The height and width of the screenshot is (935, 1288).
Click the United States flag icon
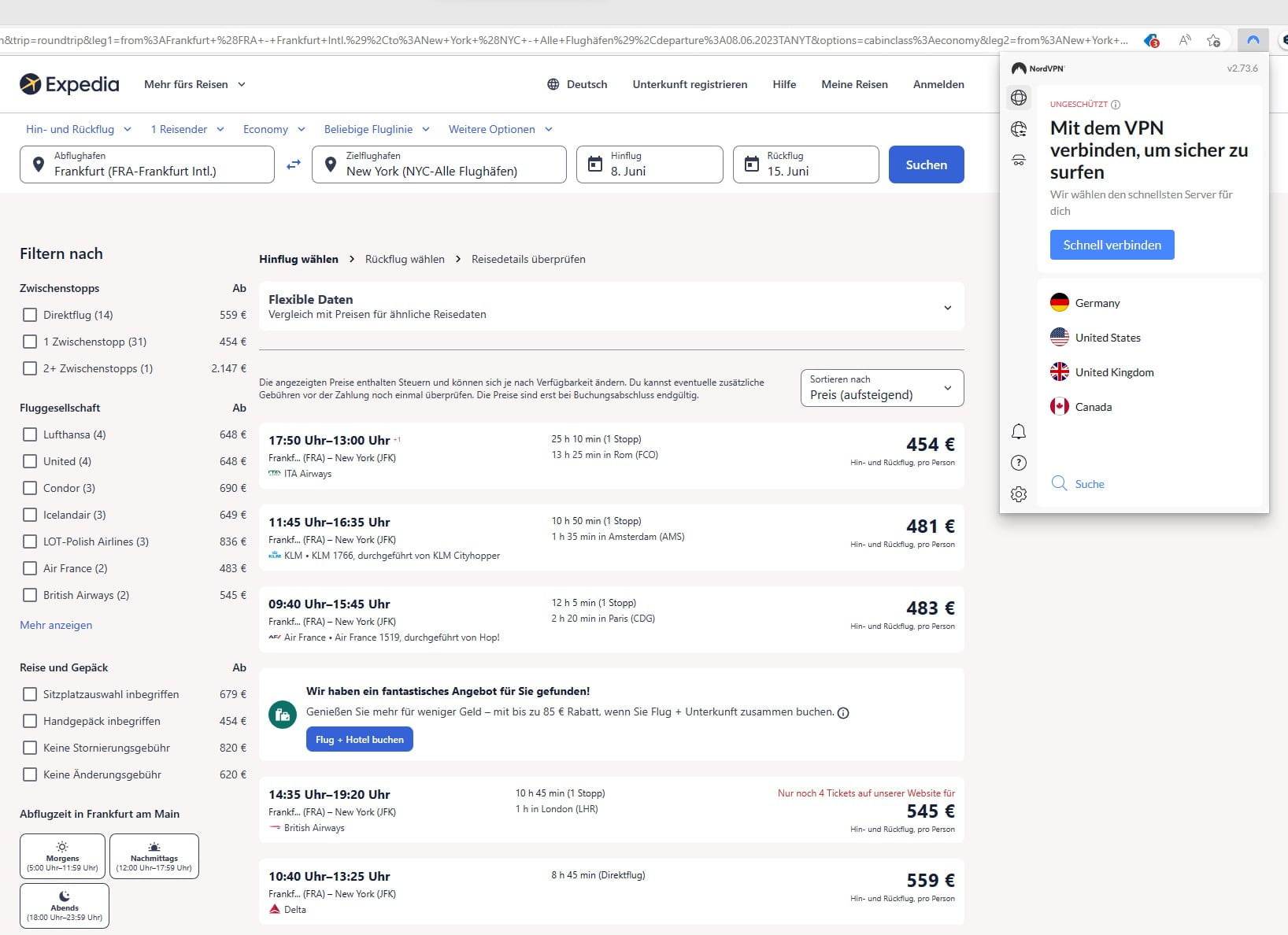pos(1060,338)
